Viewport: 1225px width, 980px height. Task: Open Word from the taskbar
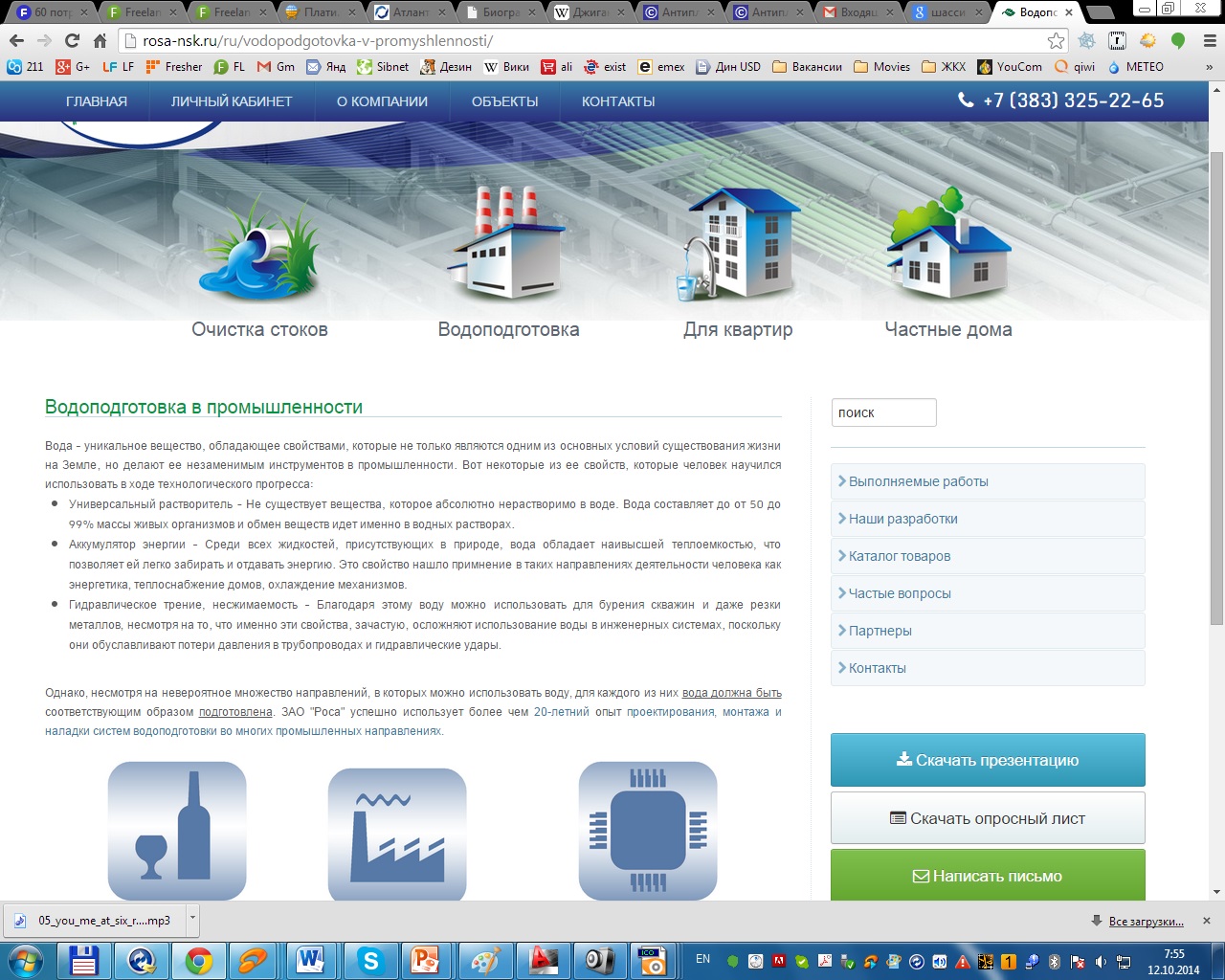click(x=310, y=960)
